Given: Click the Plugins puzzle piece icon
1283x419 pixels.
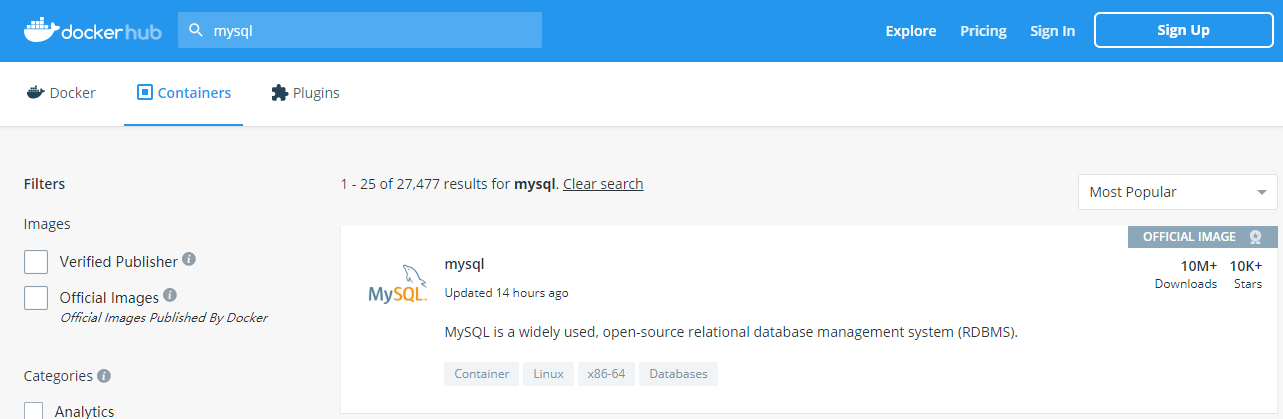Looking at the screenshot, I should 280,92.
